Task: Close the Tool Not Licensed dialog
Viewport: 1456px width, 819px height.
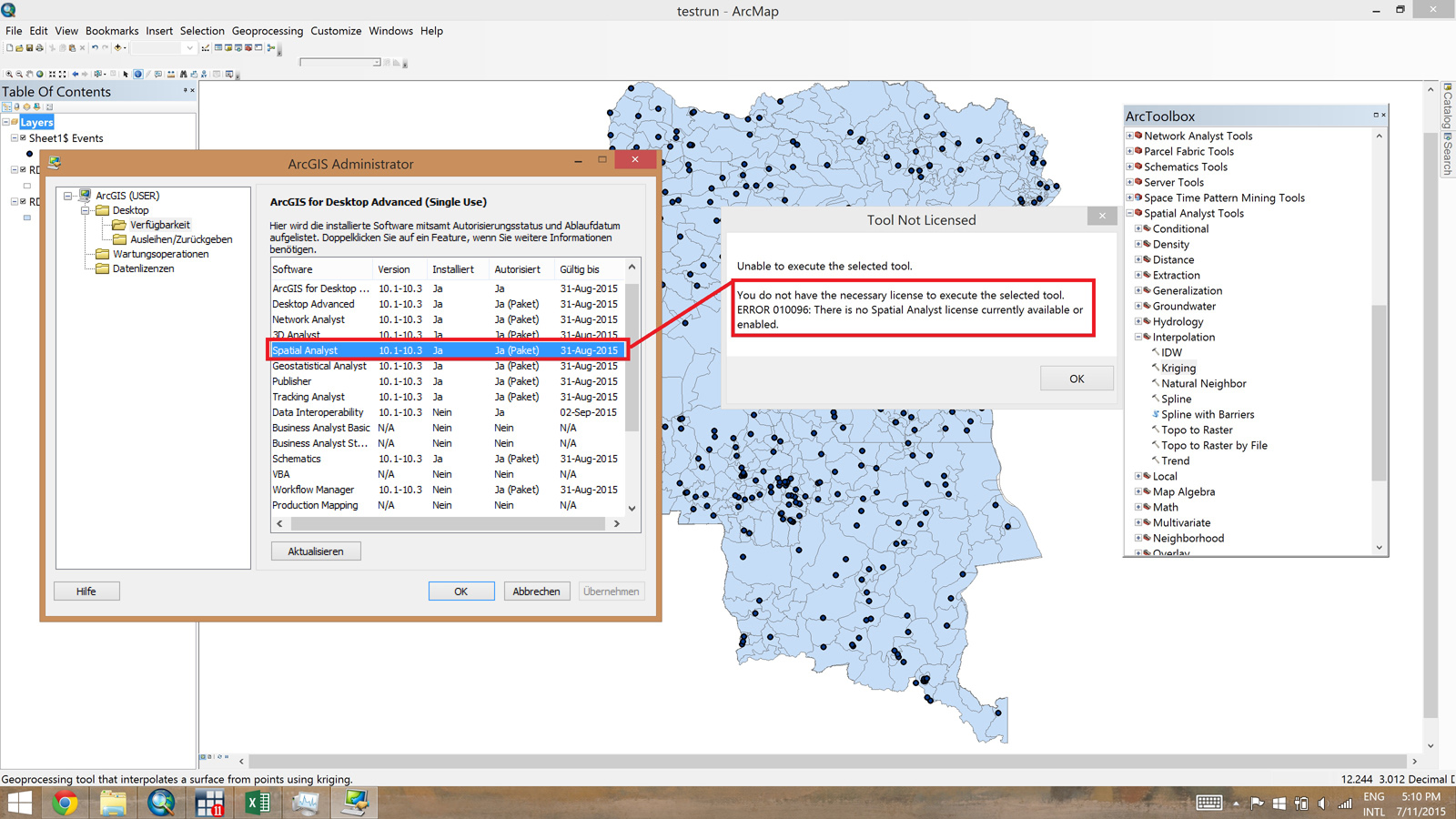Action: (1102, 216)
